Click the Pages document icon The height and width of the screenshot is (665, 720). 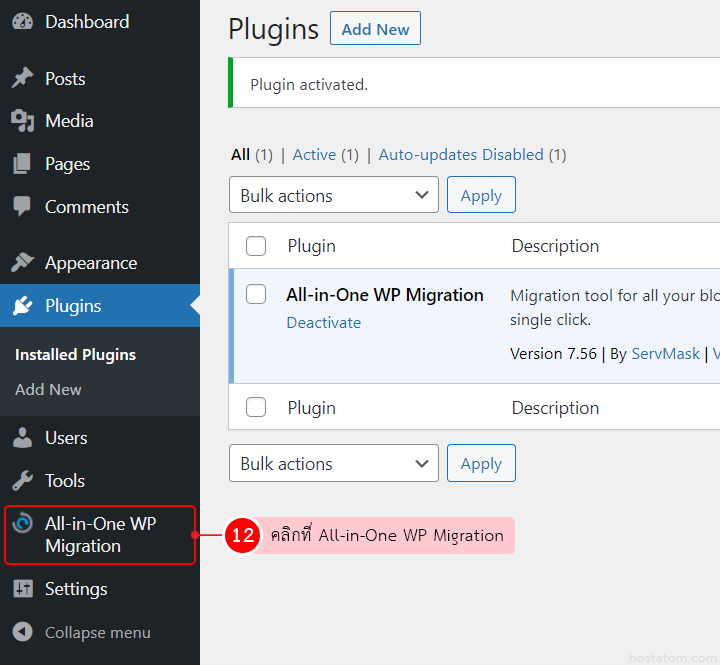[22, 164]
